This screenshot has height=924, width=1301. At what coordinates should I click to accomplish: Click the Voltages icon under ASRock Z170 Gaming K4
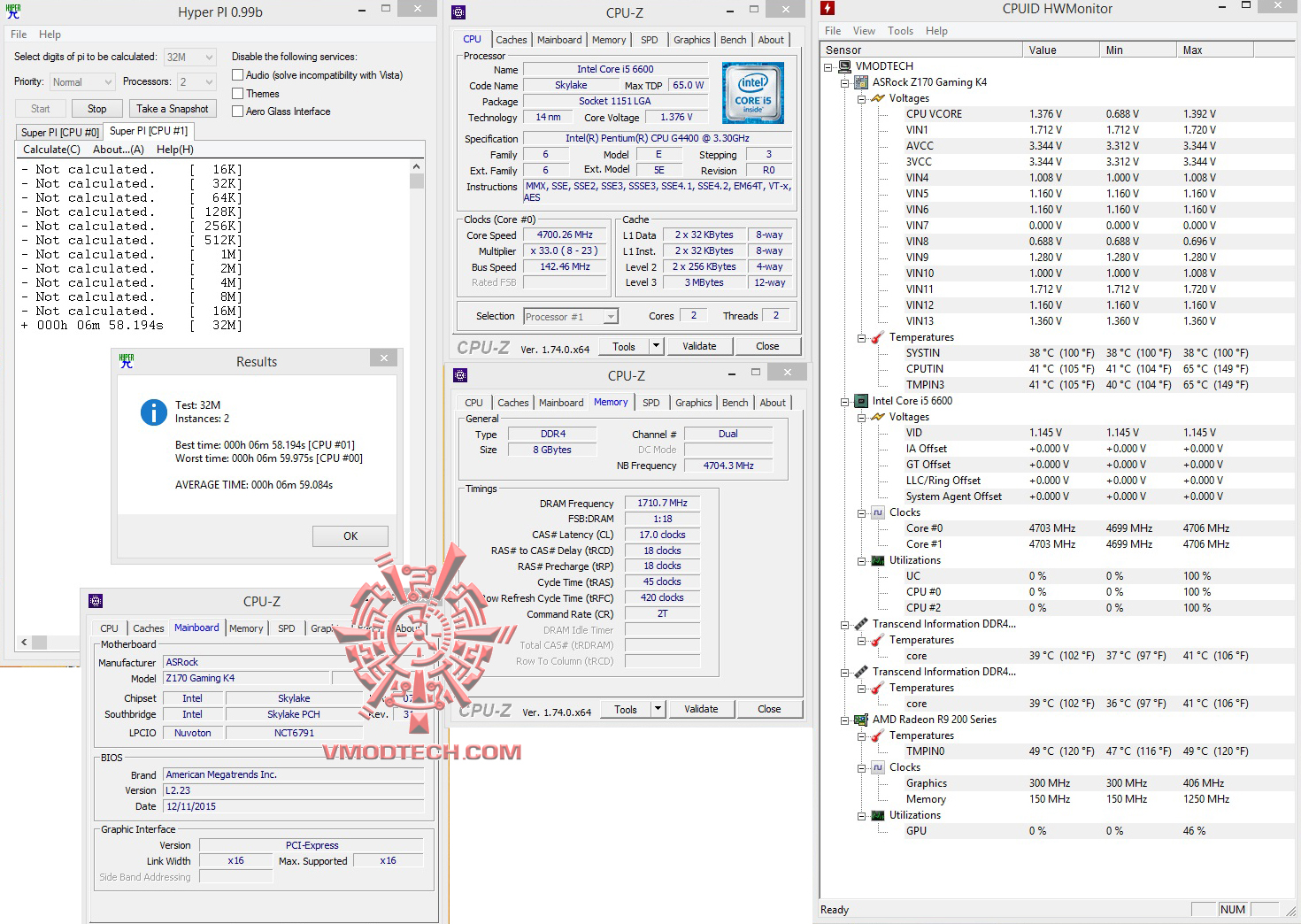click(x=878, y=98)
